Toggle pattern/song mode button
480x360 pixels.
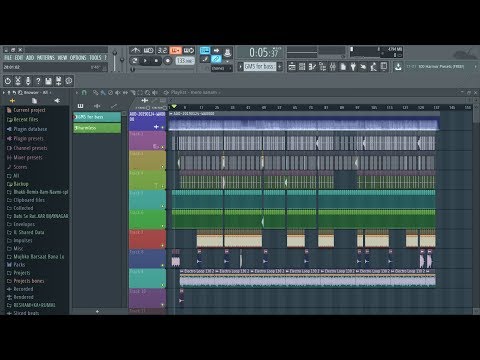pyautogui.click(x=135, y=61)
